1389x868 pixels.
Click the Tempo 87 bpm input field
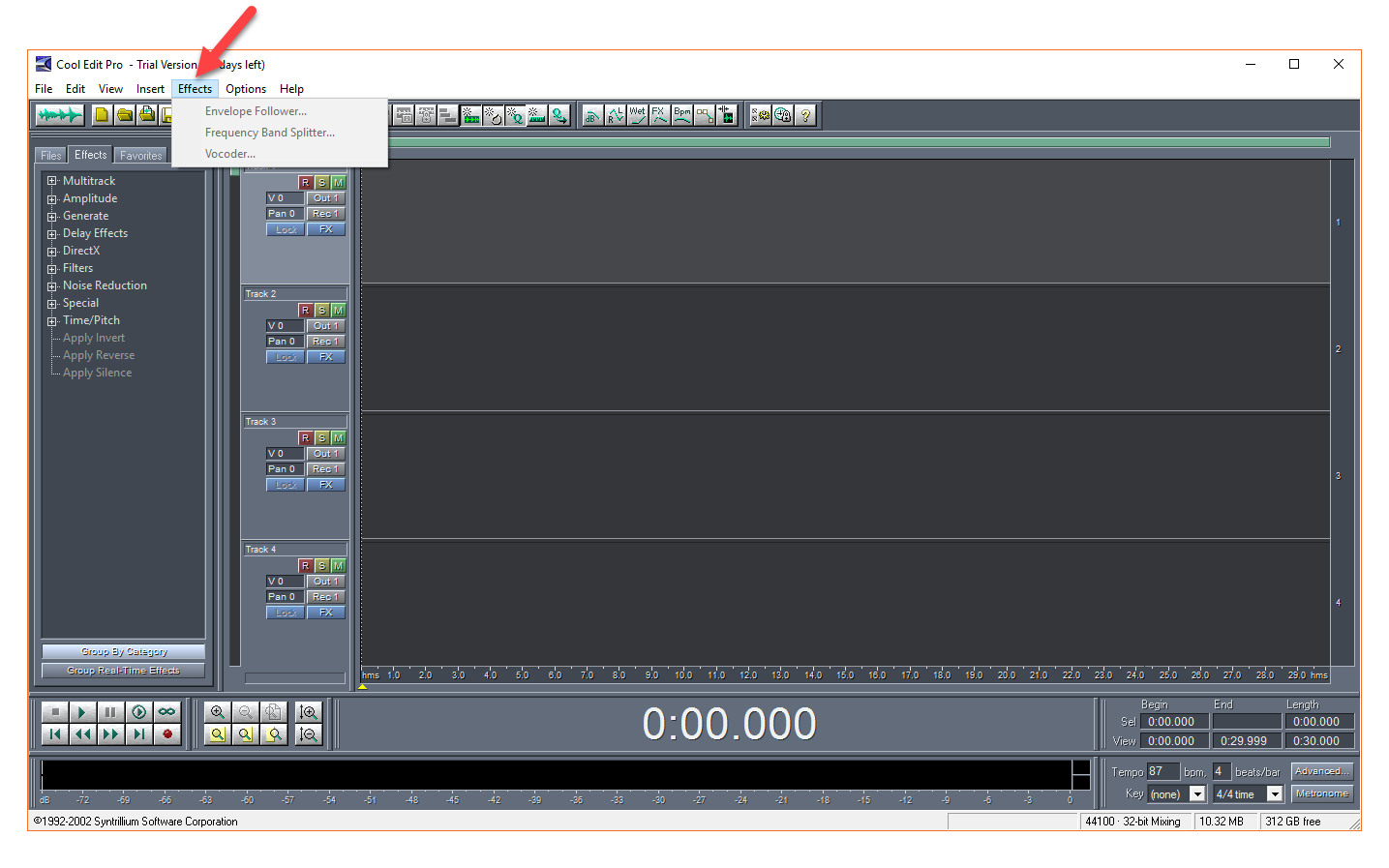1163,771
